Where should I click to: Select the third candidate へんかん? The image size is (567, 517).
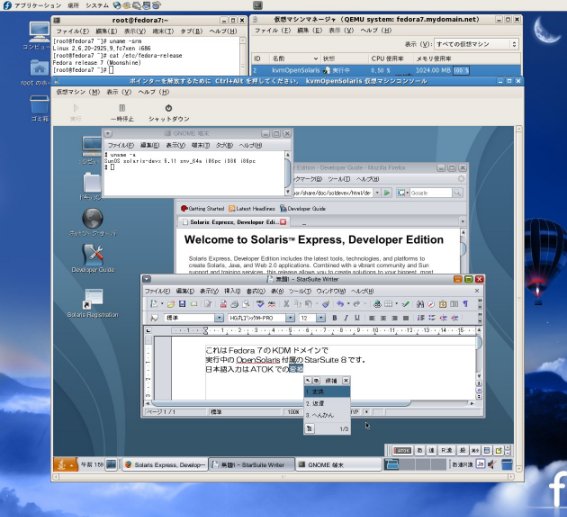click(x=327, y=415)
